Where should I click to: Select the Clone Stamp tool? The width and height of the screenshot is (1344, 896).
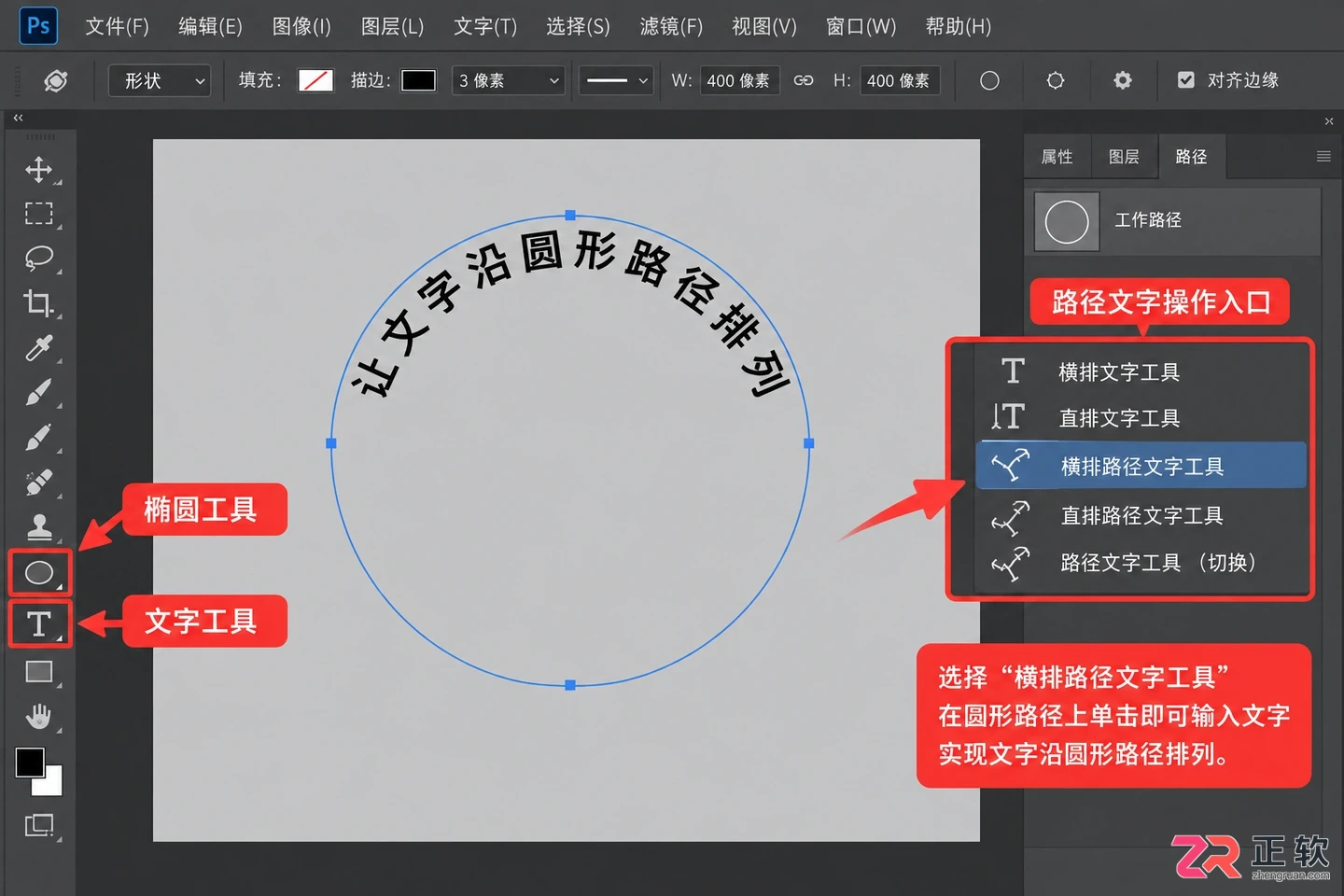click(x=38, y=526)
